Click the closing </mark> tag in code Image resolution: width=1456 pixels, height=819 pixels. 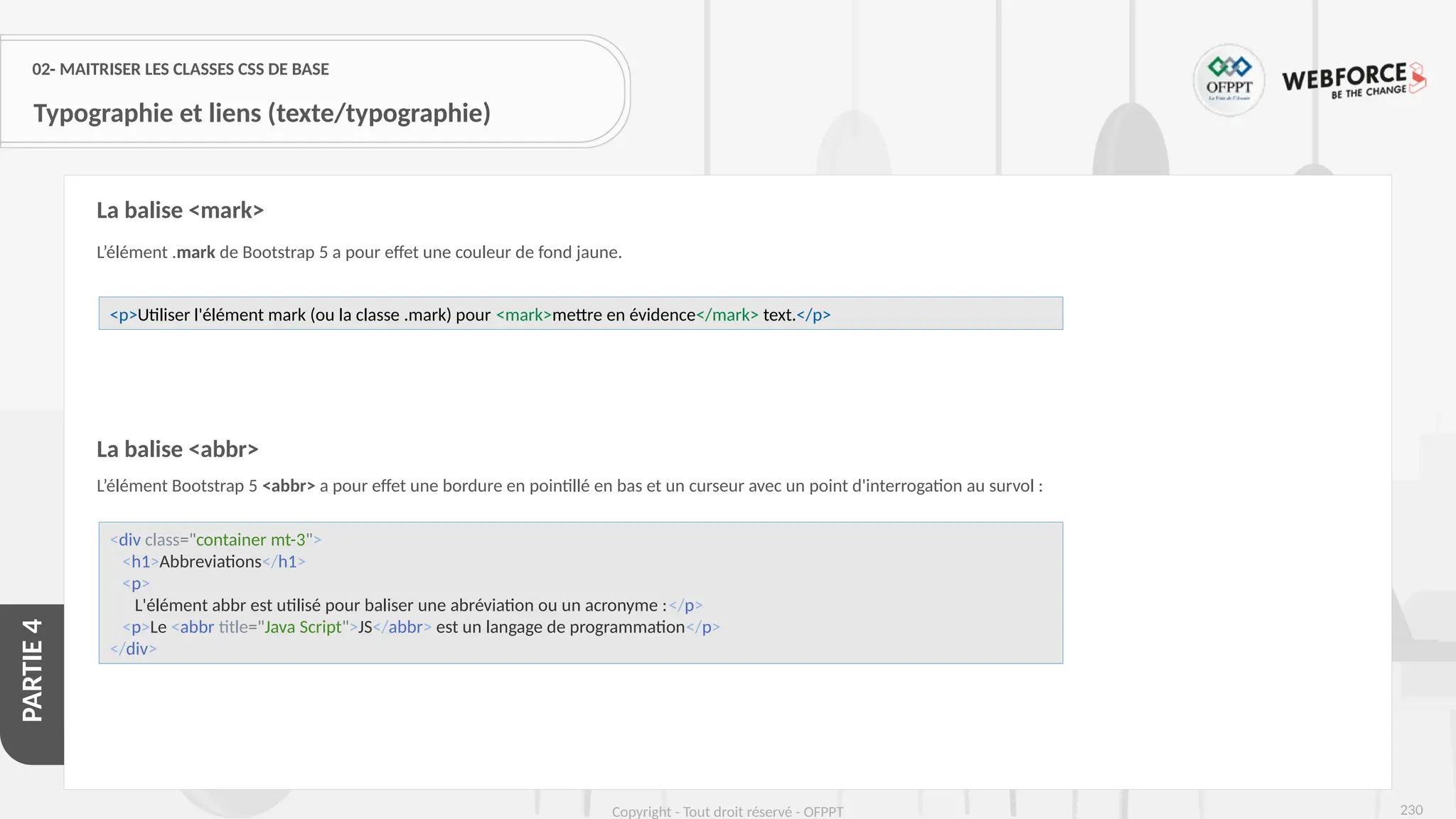pos(727,315)
